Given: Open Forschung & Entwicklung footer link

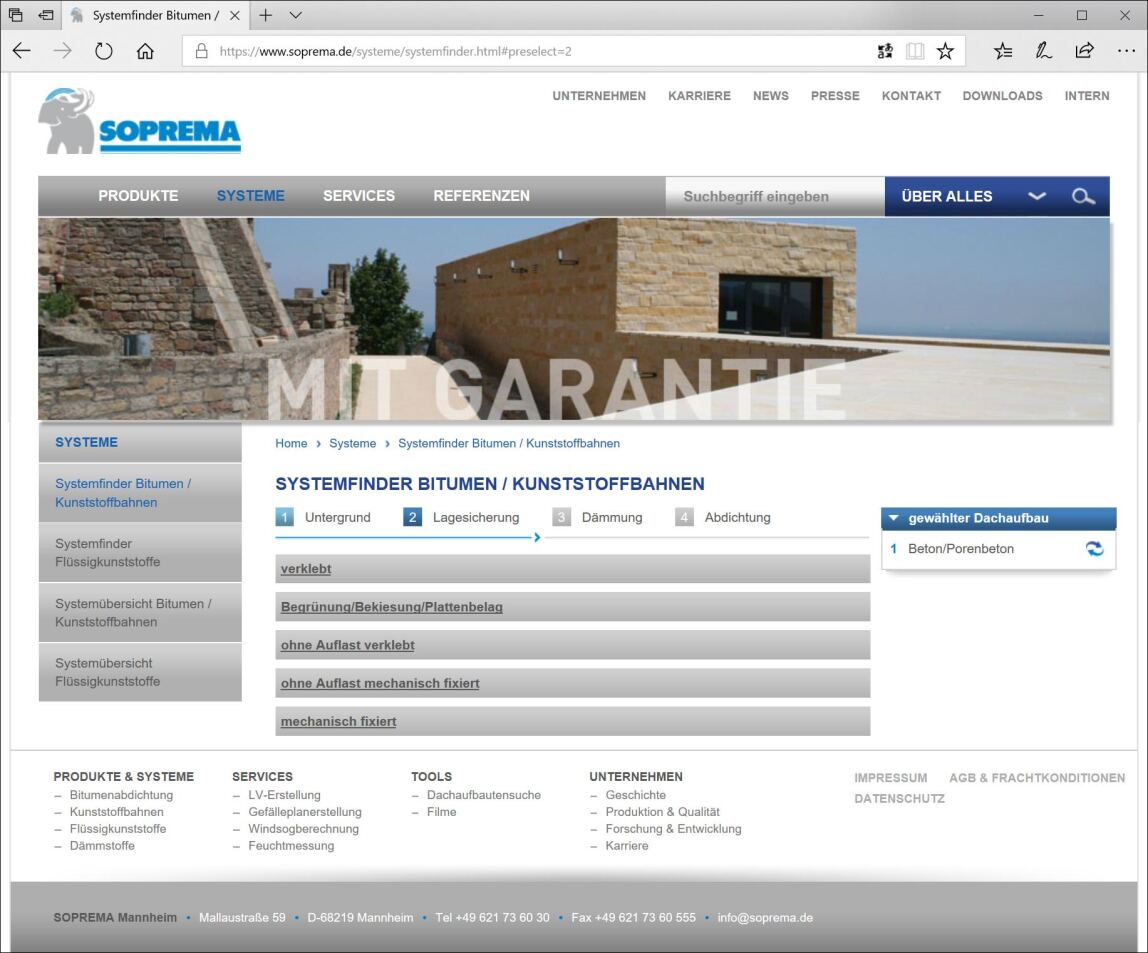Looking at the screenshot, I should click(674, 829).
